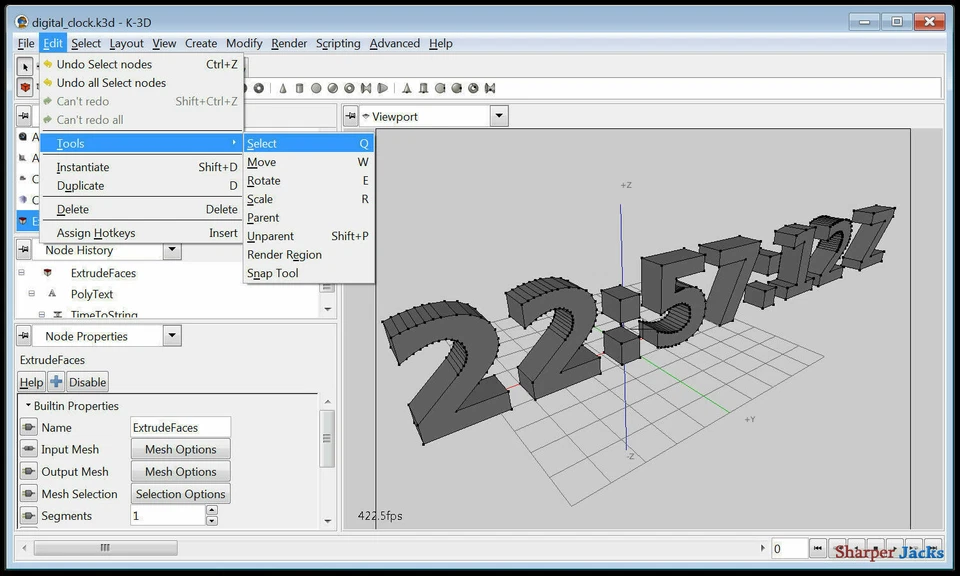
Task: Pin the Node Properties panel
Action: tap(24, 335)
